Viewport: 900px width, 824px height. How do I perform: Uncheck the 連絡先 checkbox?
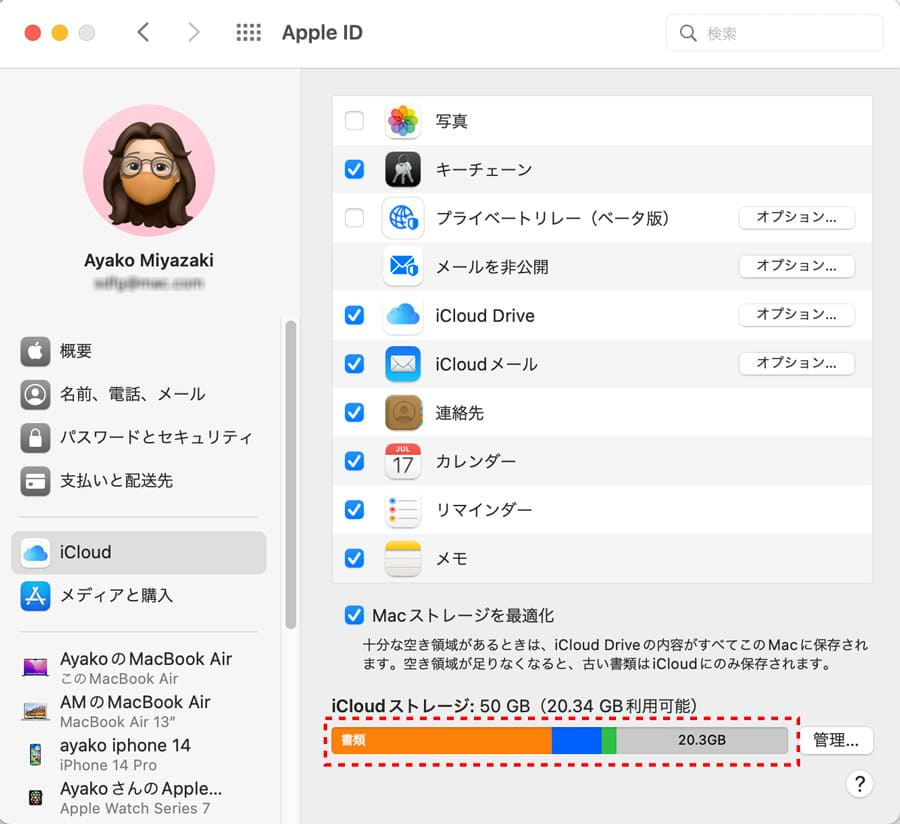point(354,412)
